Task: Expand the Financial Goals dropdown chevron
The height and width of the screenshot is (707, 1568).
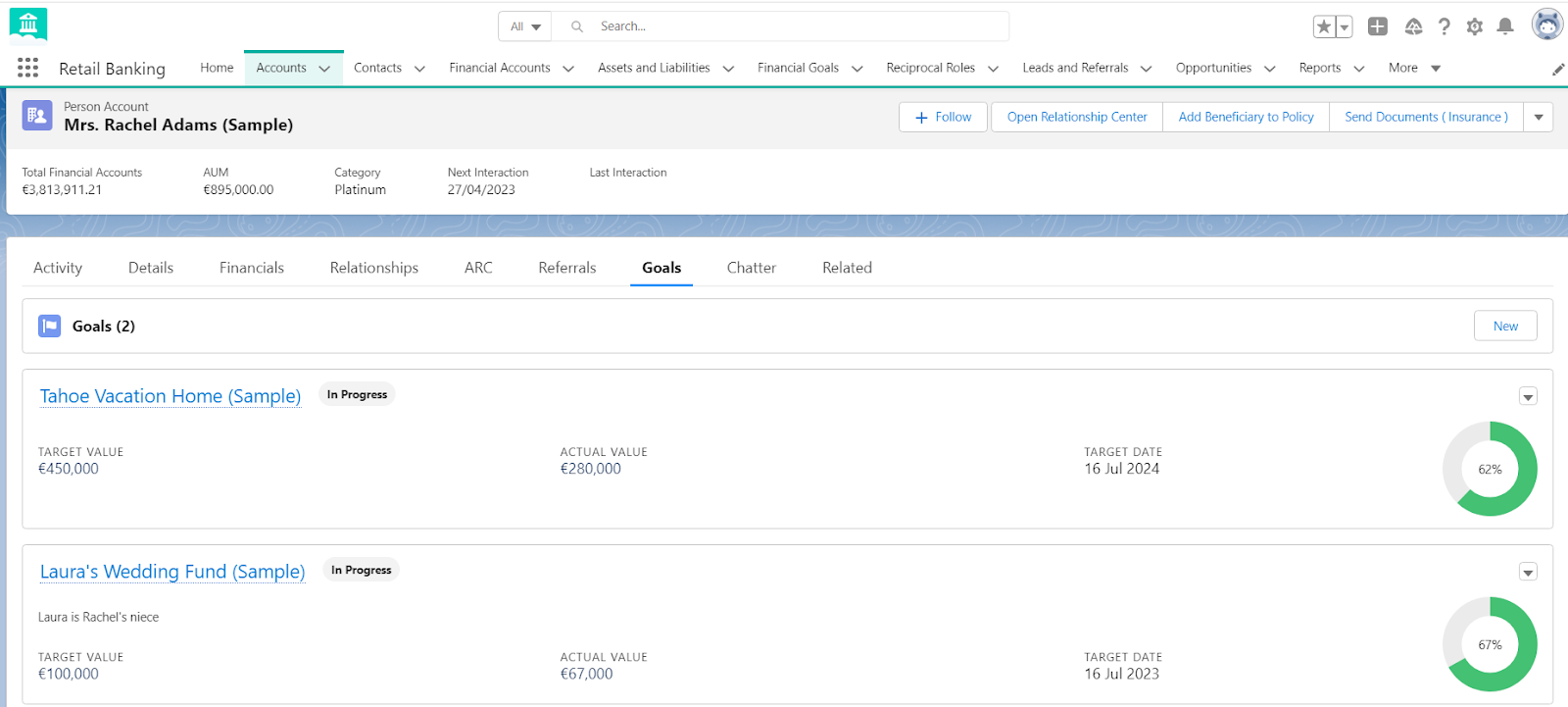Action: 857,69
